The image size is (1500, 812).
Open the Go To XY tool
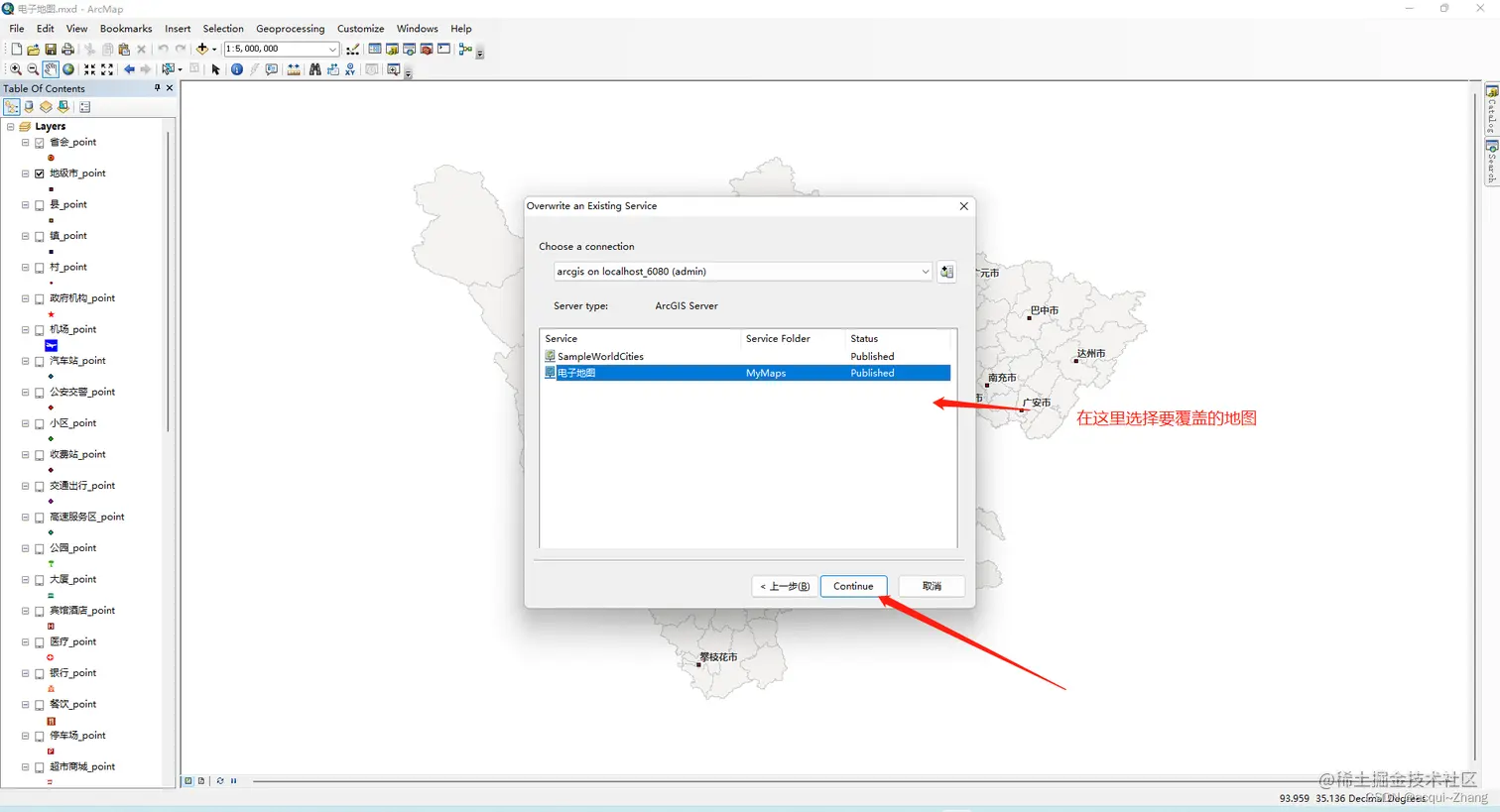350,69
